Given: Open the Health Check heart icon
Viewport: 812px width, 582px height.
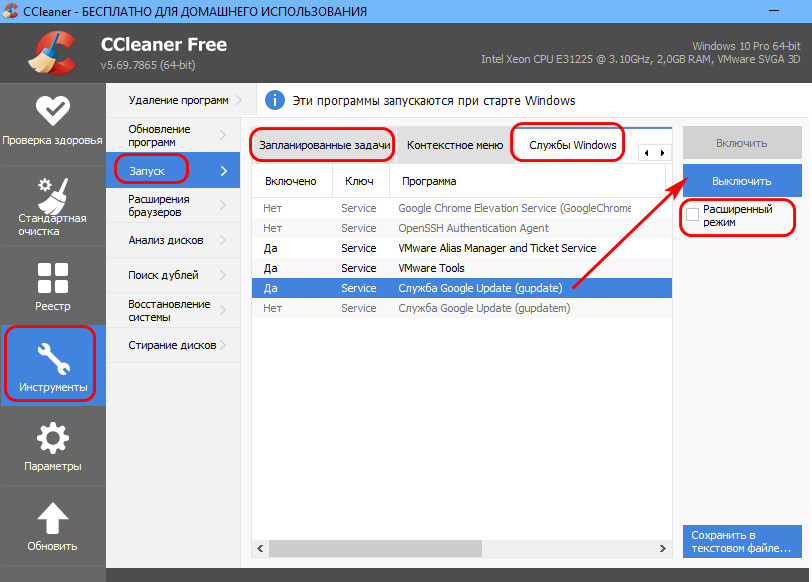Looking at the screenshot, I should [x=52, y=111].
